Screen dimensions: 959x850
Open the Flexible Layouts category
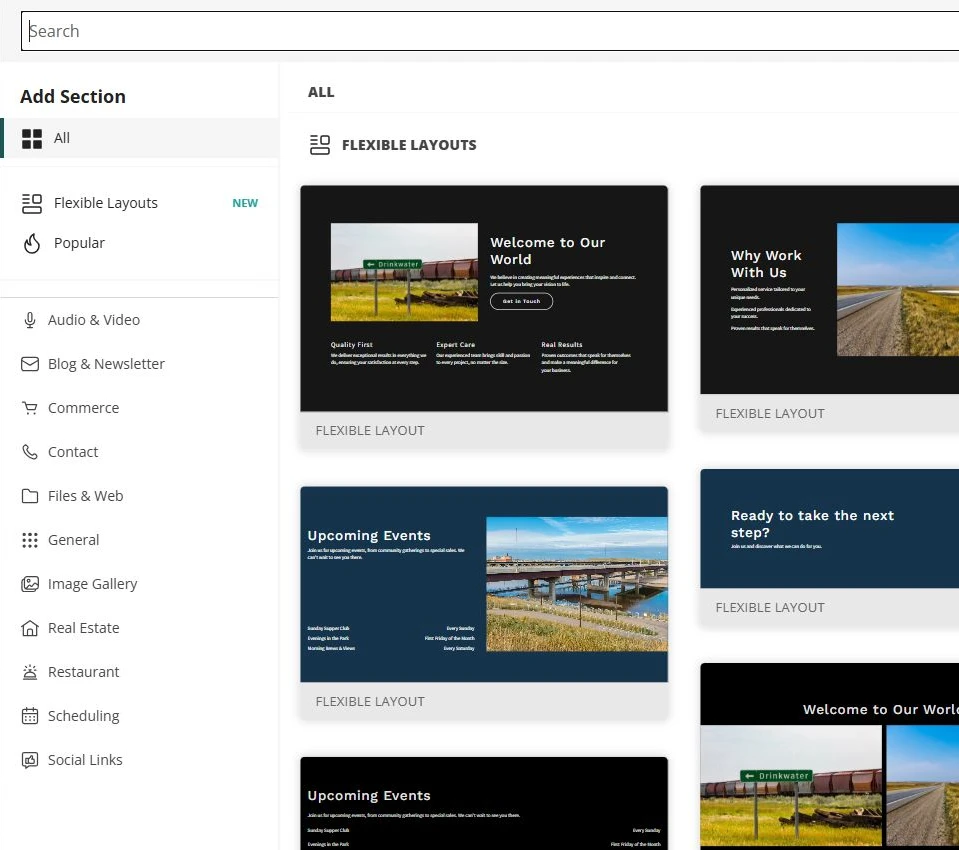(139, 203)
